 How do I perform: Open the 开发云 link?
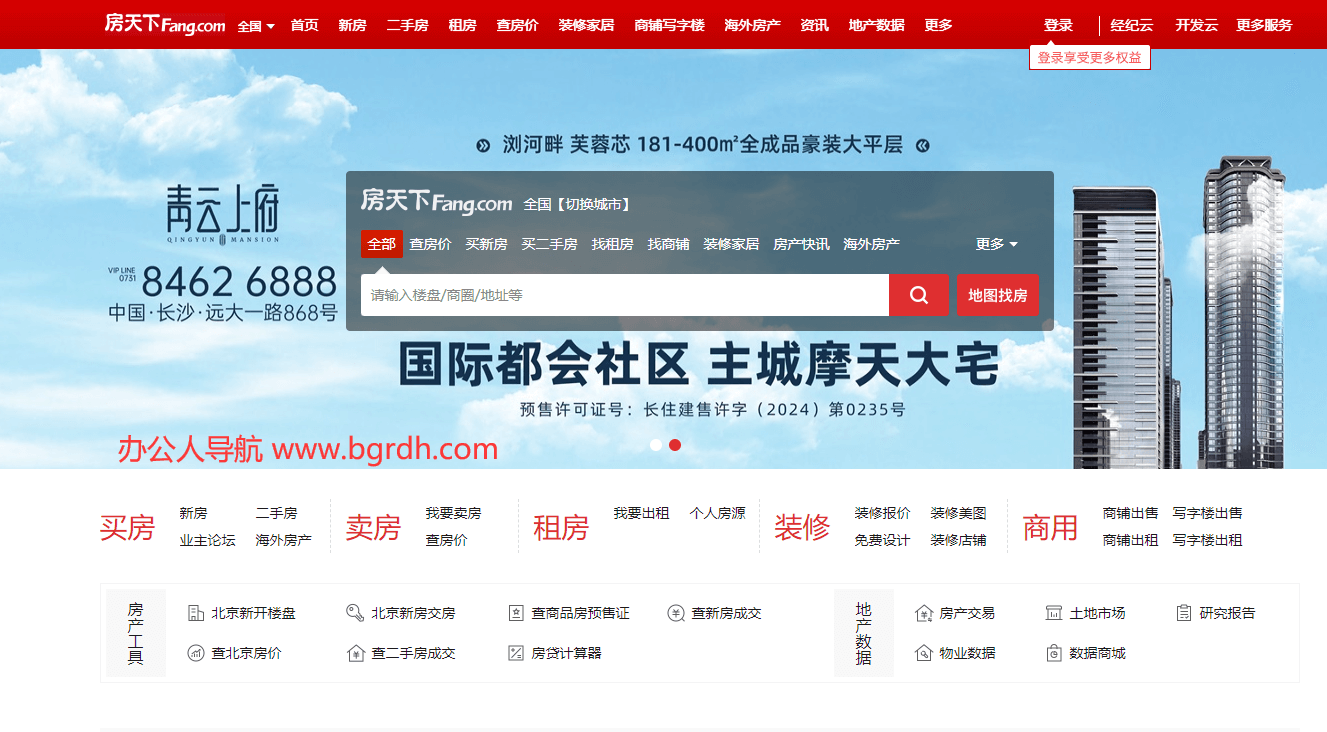pyautogui.click(x=1196, y=25)
